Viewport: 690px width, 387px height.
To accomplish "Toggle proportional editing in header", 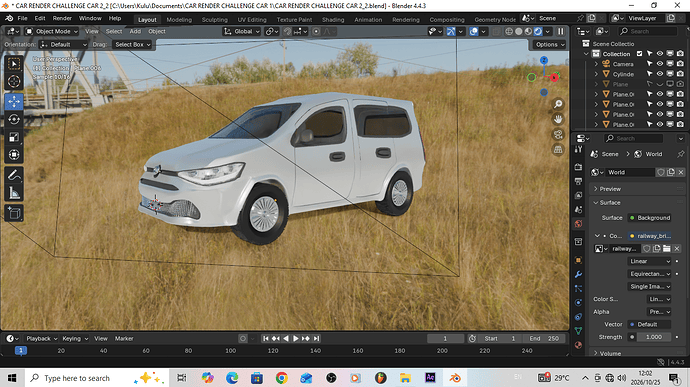I will 316,31.
